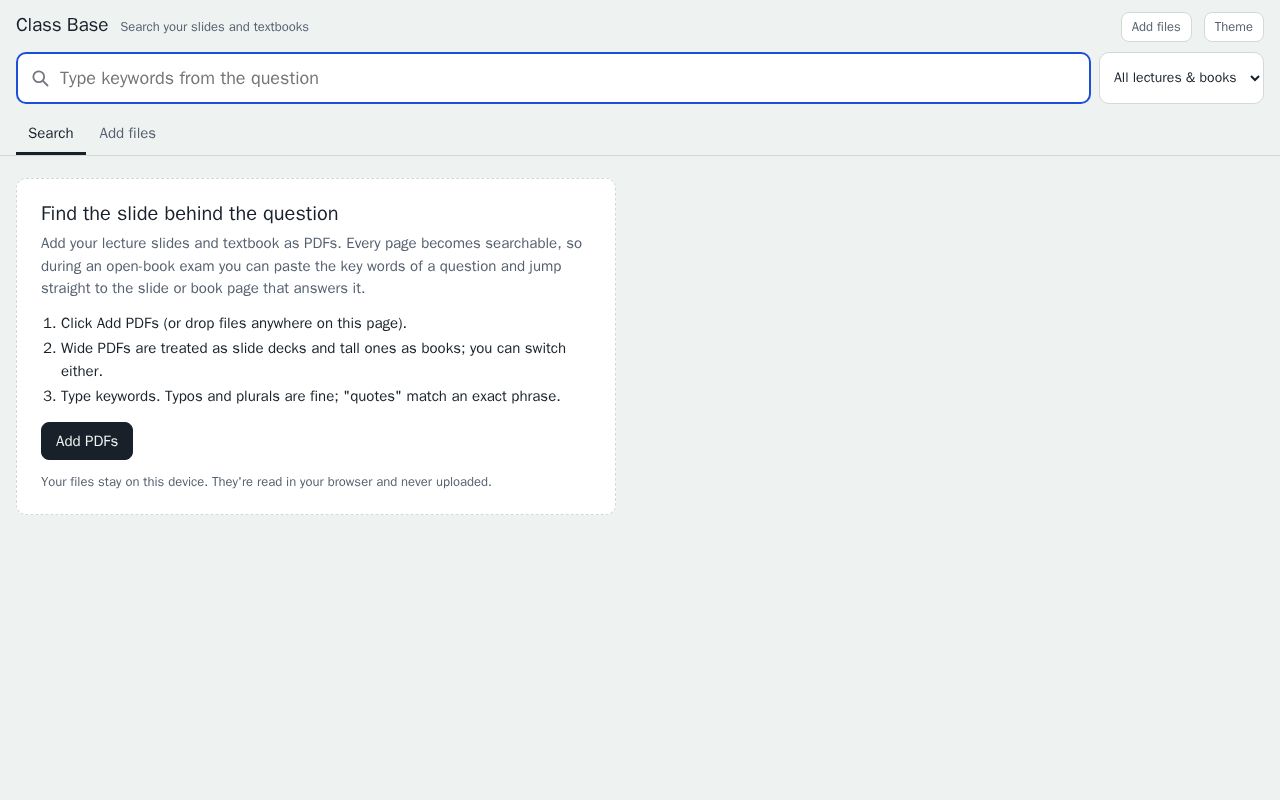Open the Add files tab
This screenshot has height=800, width=1280.
click(127, 134)
